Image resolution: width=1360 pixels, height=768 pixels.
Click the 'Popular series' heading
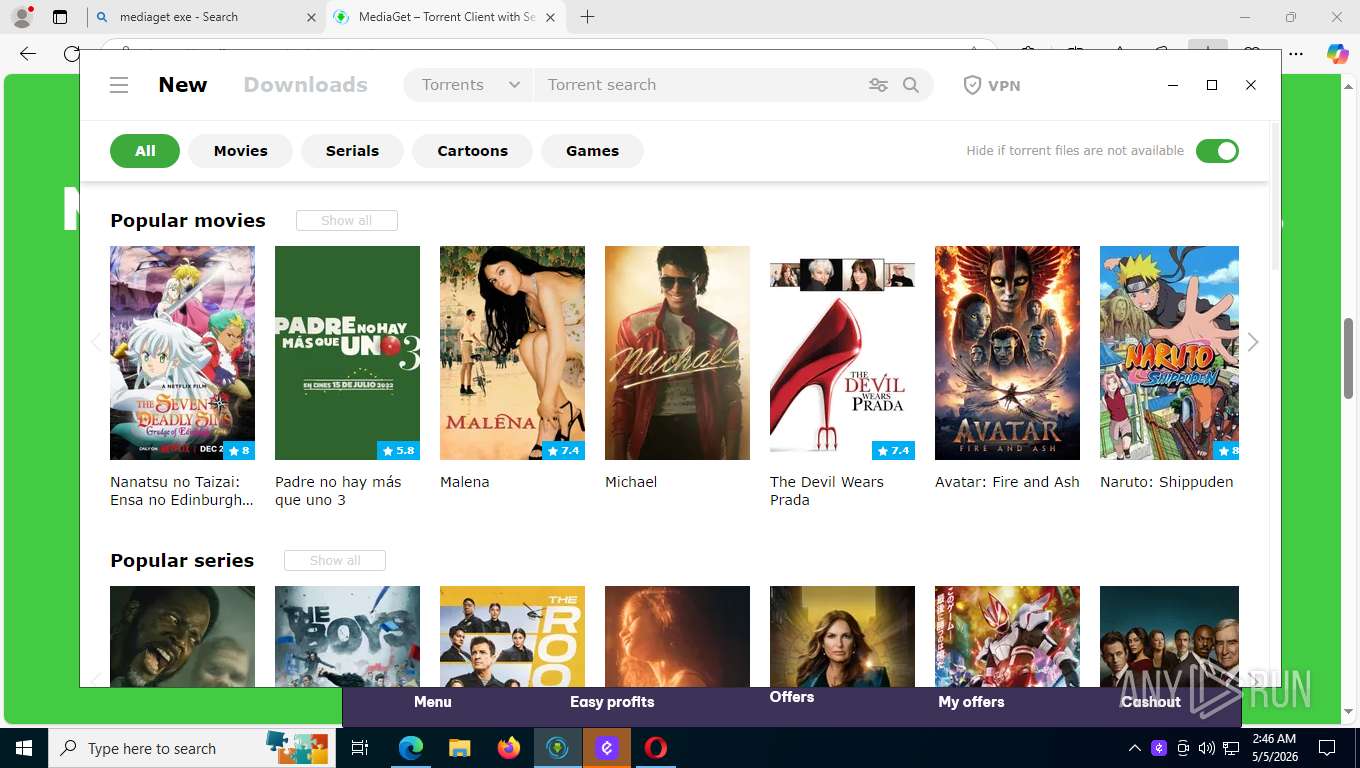[x=182, y=561]
